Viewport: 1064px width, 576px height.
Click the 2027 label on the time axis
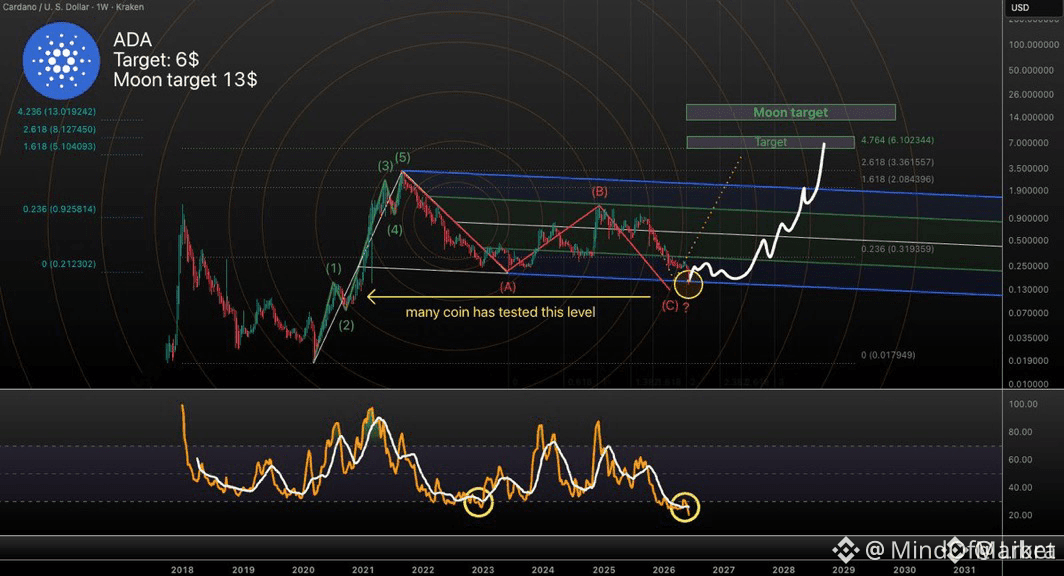click(723, 570)
